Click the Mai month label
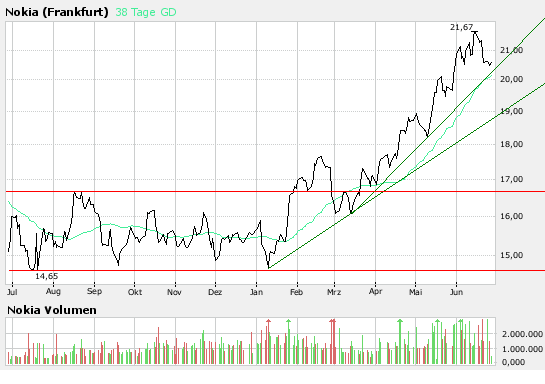This screenshot has height=384, width=545. tap(415, 292)
